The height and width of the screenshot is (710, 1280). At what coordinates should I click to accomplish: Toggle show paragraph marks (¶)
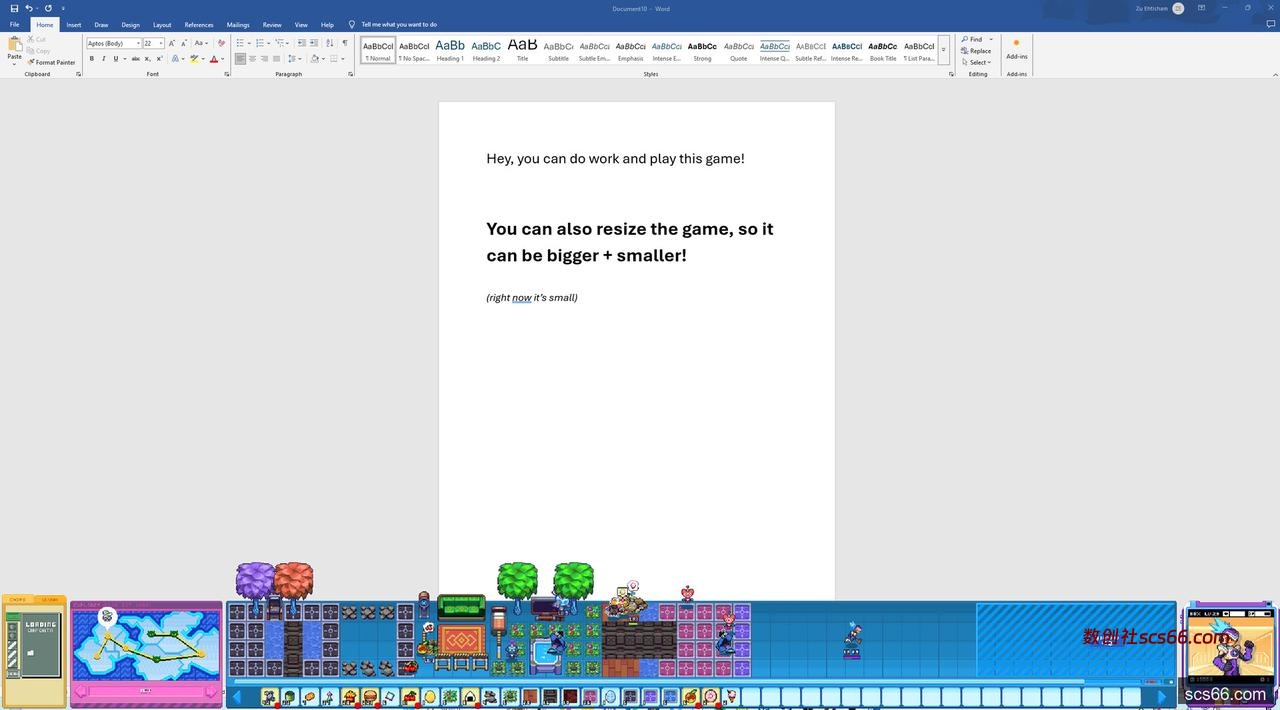click(345, 43)
